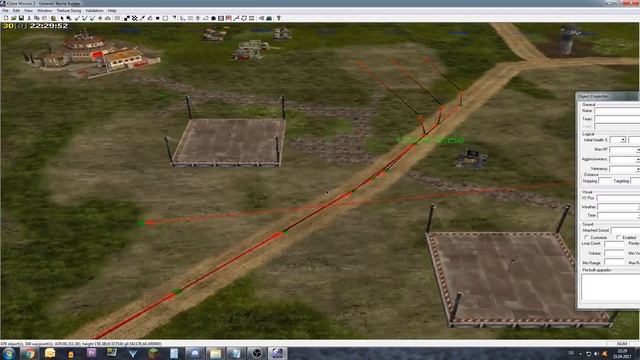The height and width of the screenshot is (360, 640).
Task: Open OBS Studio from the taskbar
Action: pyautogui.click(x=257, y=353)
